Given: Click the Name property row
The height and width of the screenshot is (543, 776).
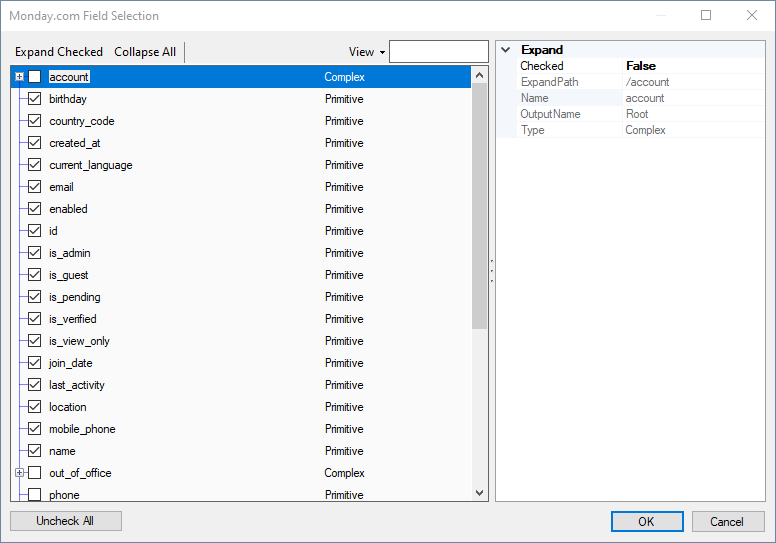Looking at the screenshot, I should pyautogui.click(x=640, y=98).
